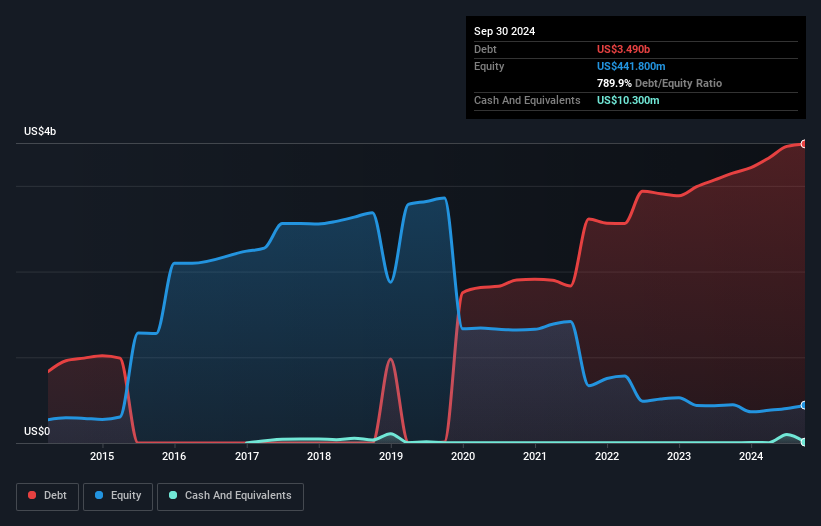The width and height of the screenshot is (821, 526).
Task: Toggle the Debt series legend button
Action: [x=48, y=496]
